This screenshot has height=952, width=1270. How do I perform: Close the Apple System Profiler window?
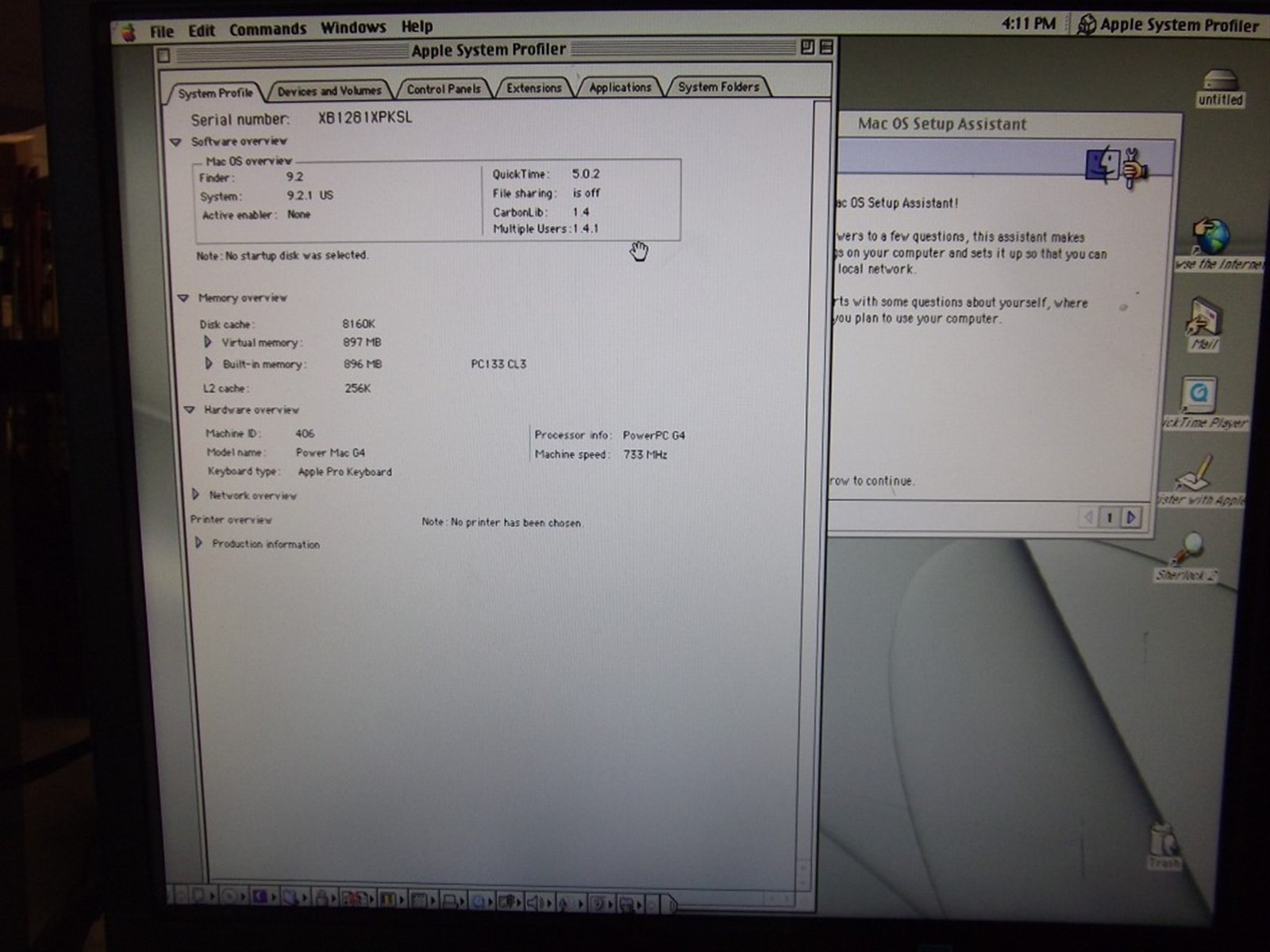(164, 56)
